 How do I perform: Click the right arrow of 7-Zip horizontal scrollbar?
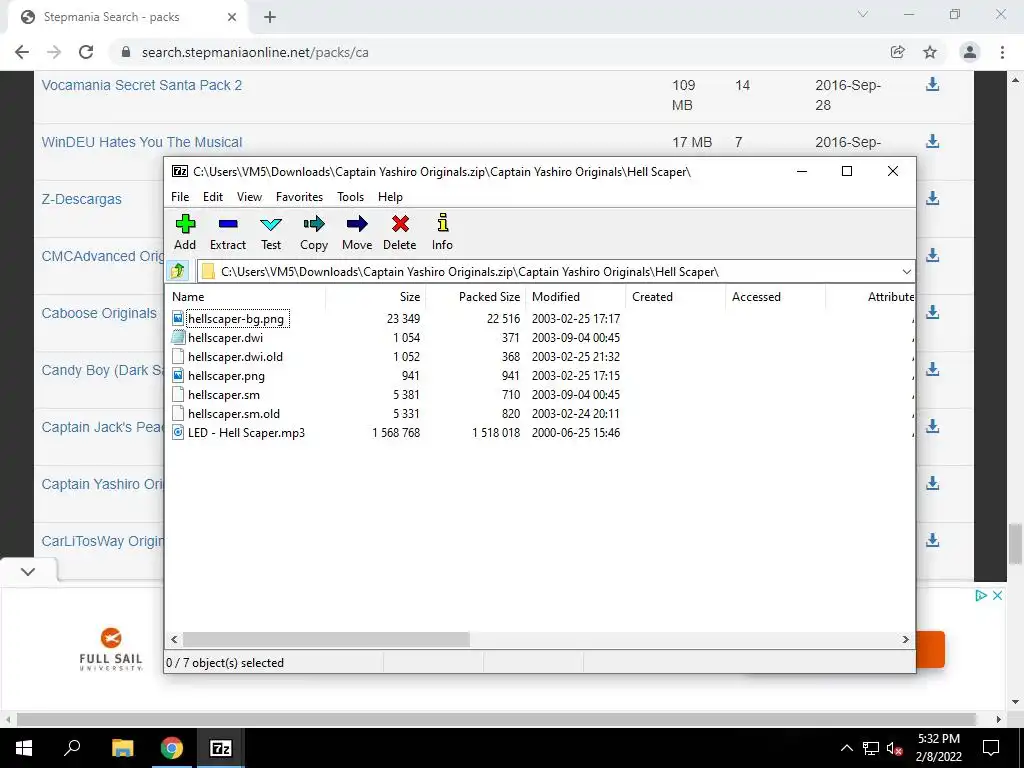[906, 639]
